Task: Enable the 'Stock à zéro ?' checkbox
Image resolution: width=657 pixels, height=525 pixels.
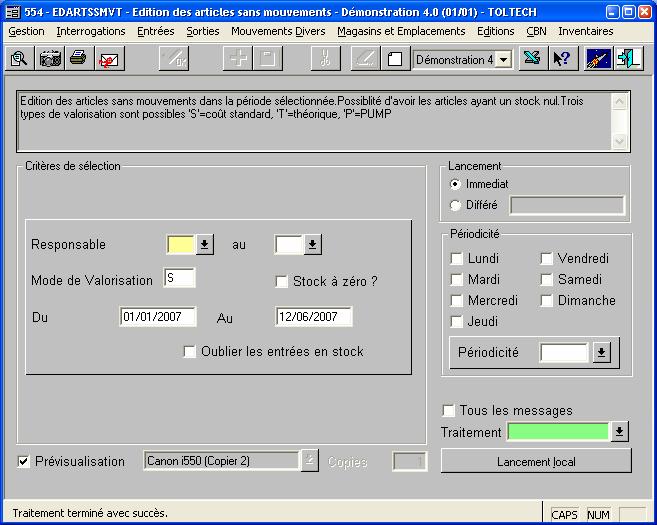Action: [x=282, y=282]
